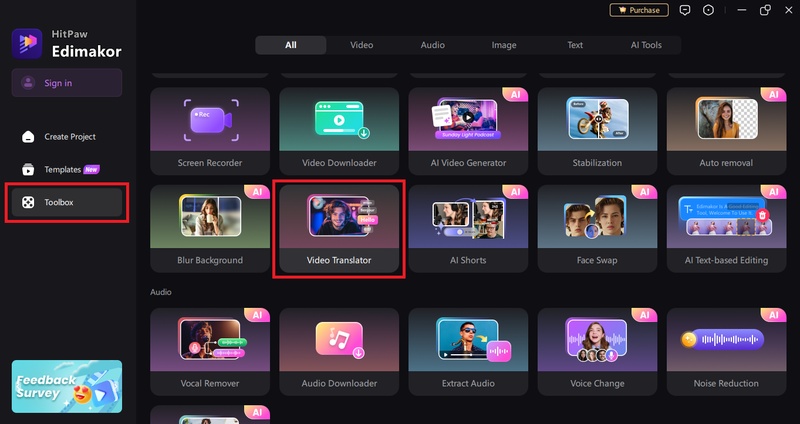Click the Purchase button

[x=638, y=10]
